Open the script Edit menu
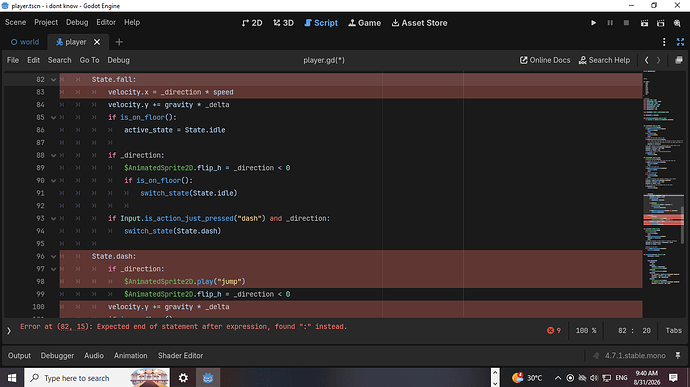The height and width of the screenshot is (387, 690). click(33, 60)
